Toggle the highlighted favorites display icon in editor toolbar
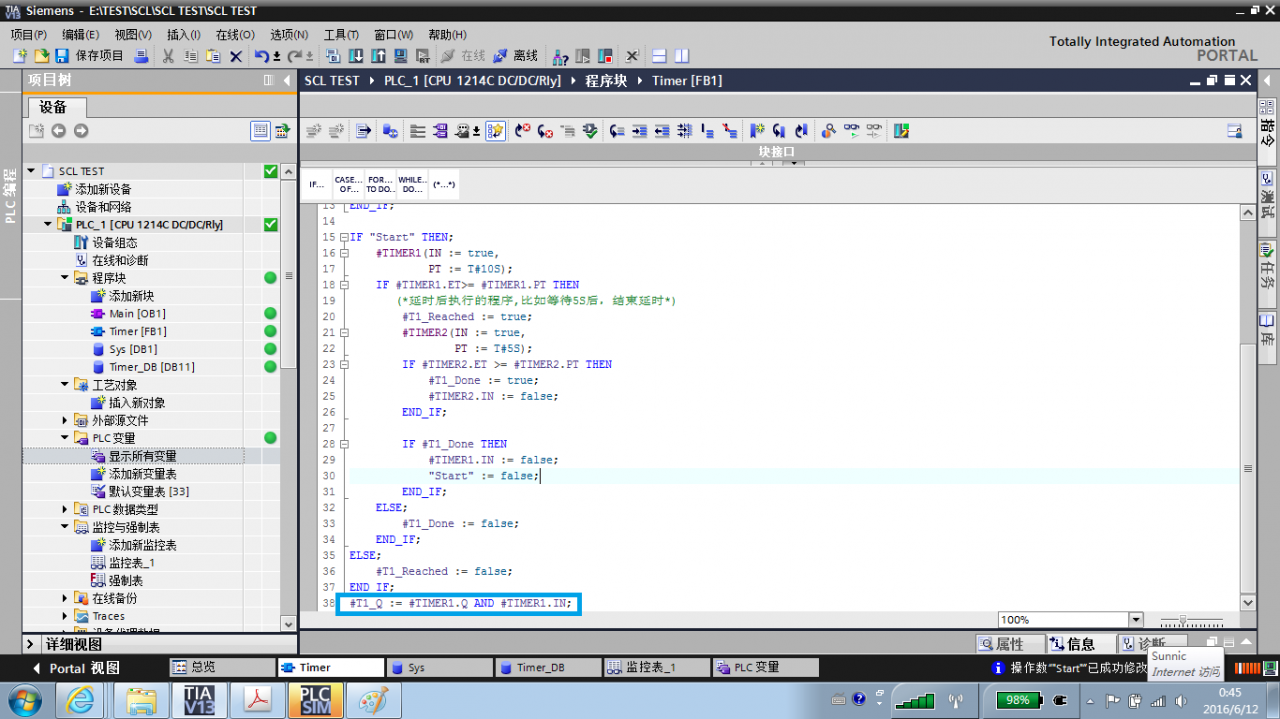This screenshot has width=1280, height=719. [x=496, y=131]
